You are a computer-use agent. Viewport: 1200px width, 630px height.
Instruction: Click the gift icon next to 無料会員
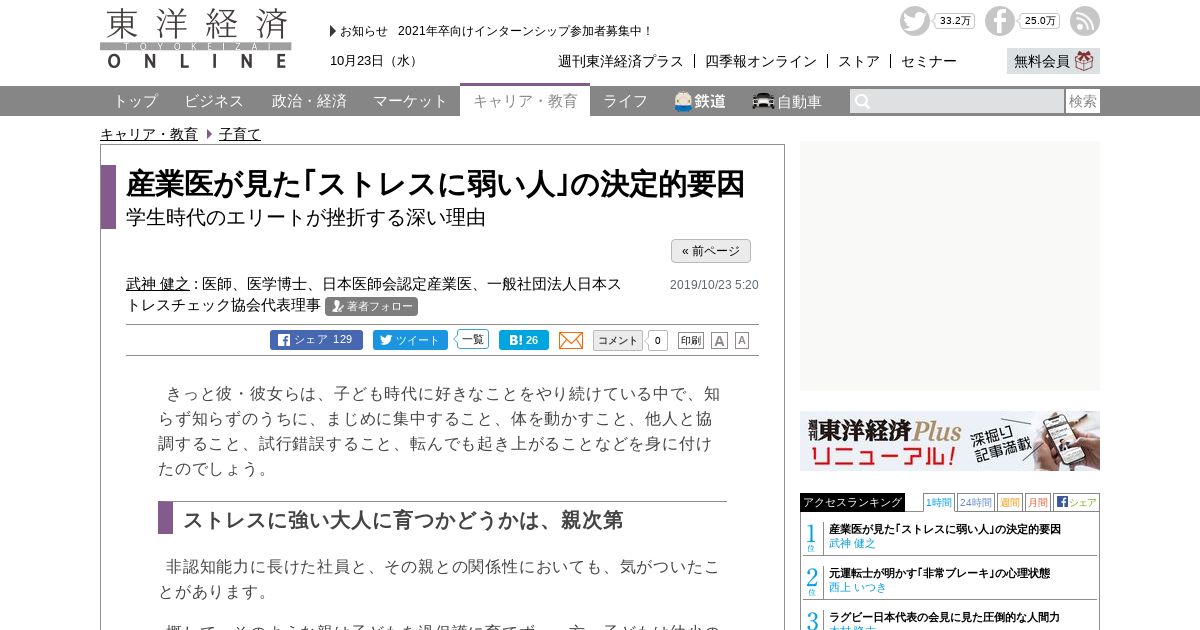pos(1085,61)
